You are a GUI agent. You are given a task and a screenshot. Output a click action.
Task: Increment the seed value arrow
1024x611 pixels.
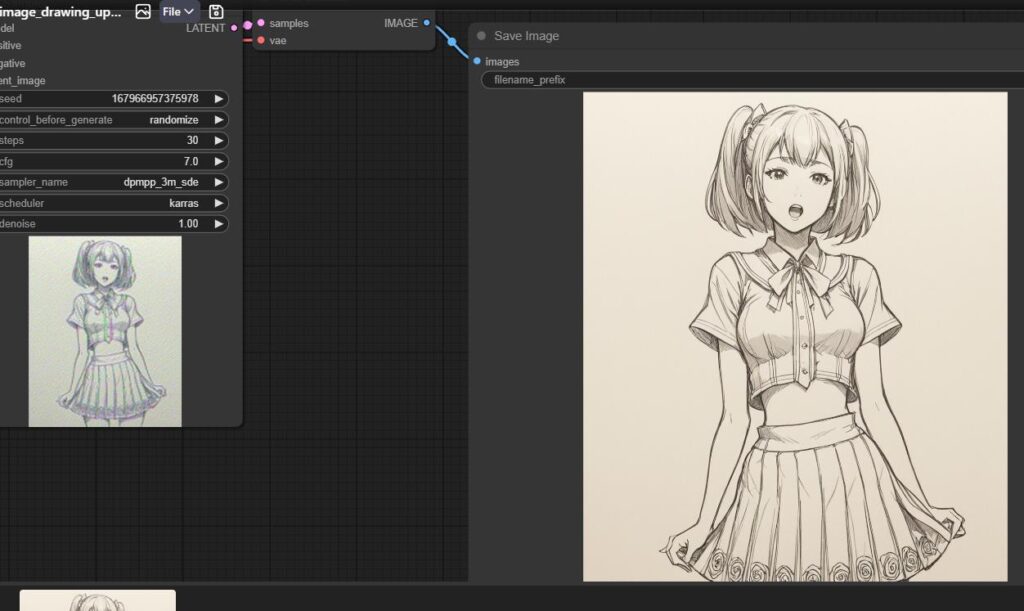219,99
